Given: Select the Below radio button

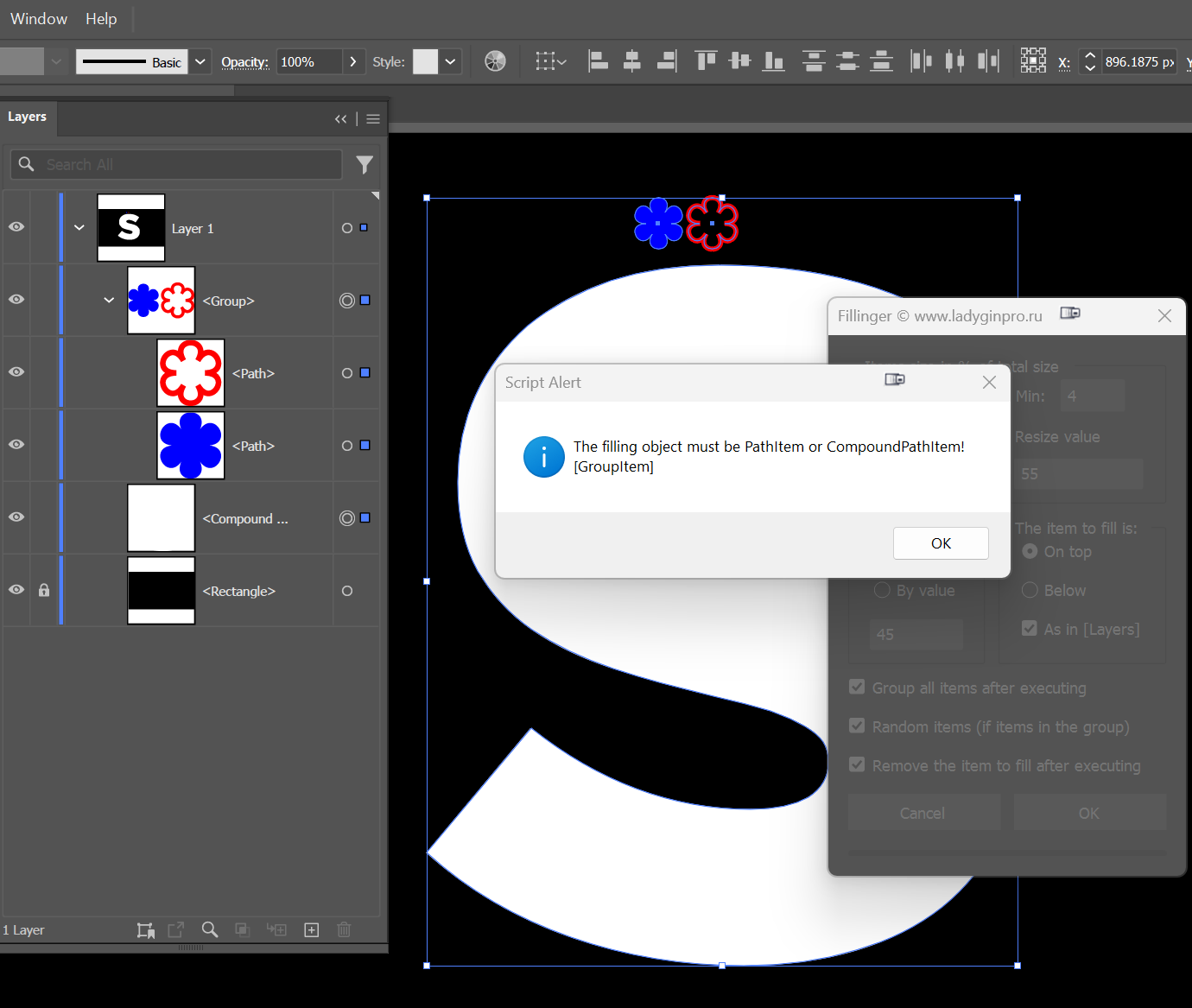Looking at the screenshot, I should [x=1030, y=590].
